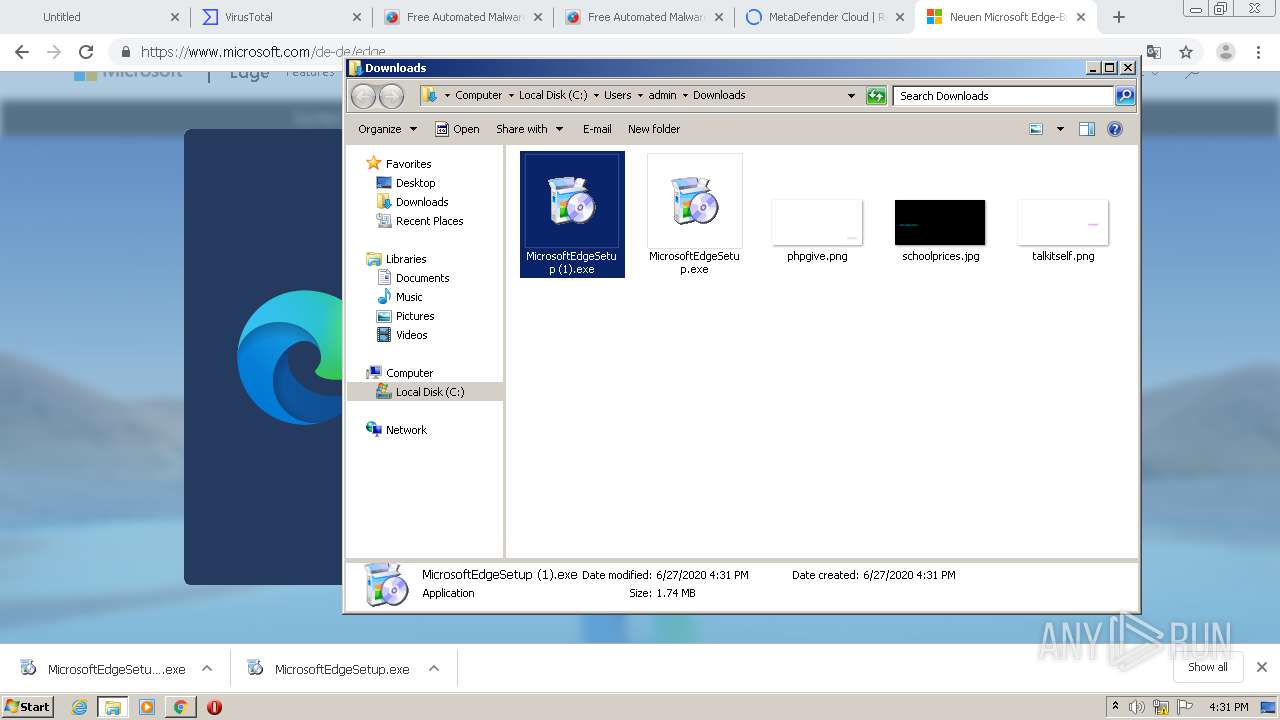Click the Search Downloads field
Image resolution: width=1280 pixels, height=720 pixels.
tap(1004, 96)
